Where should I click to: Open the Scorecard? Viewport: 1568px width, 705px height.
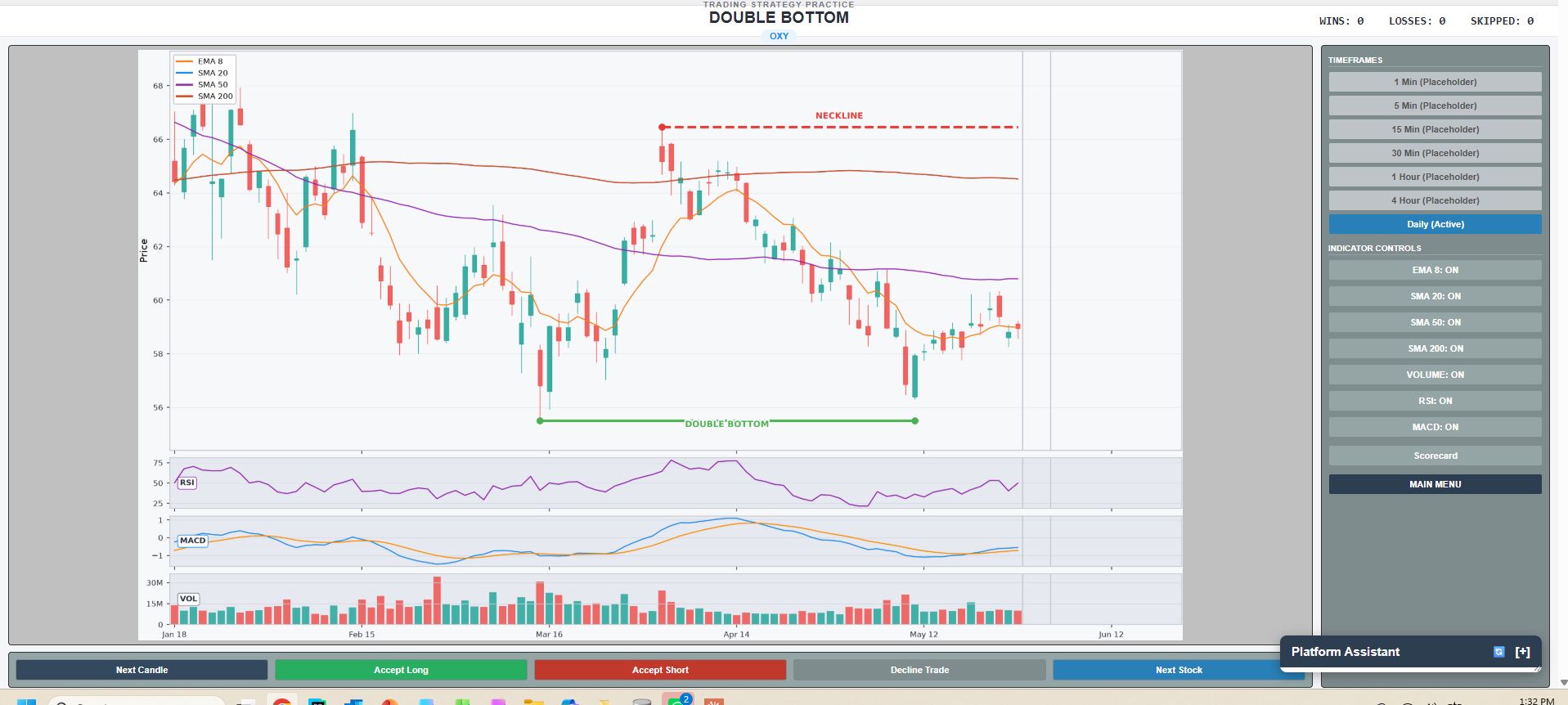(x=1435, y=456)
